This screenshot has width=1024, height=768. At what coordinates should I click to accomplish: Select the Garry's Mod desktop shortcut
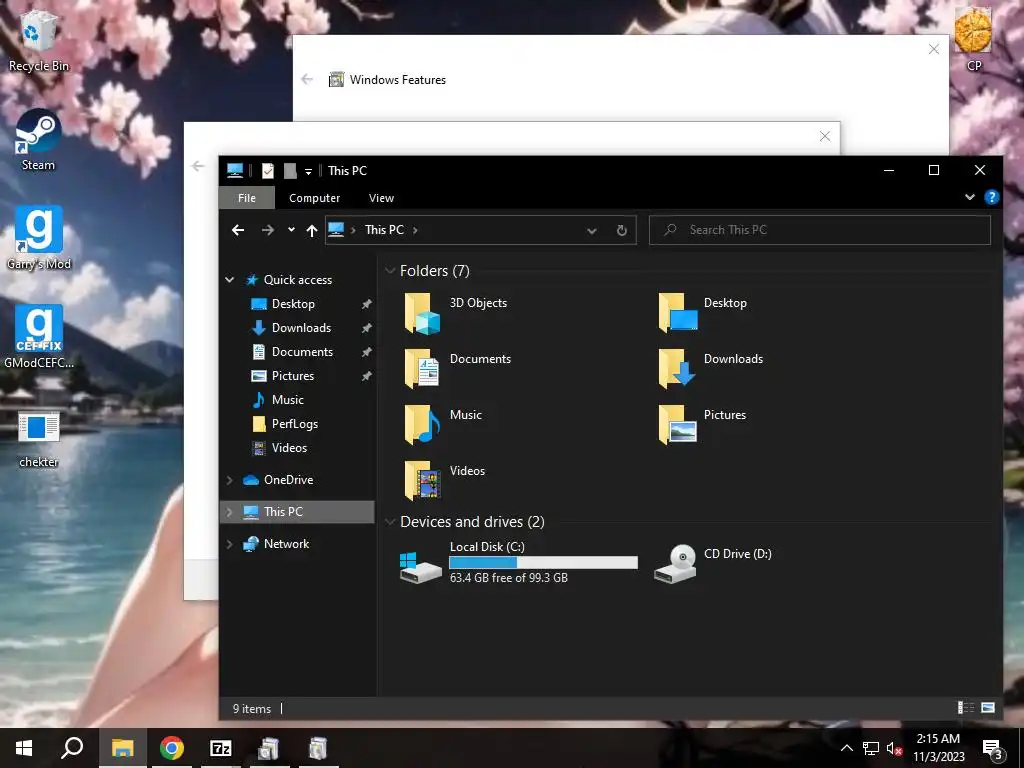pyautogui.click(x=39, y=238)
